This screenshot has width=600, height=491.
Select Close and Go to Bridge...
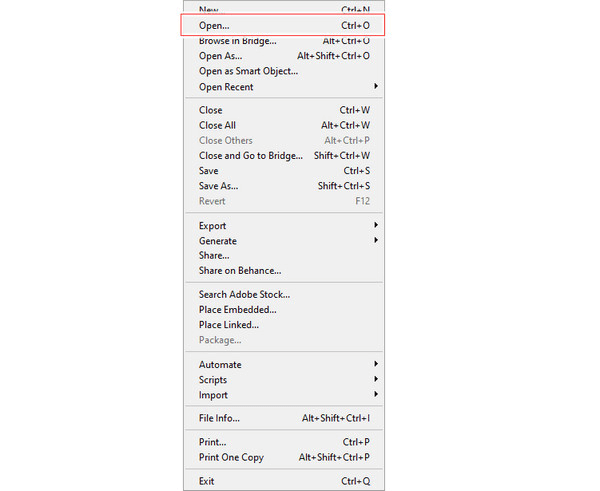pyautogui.click(x=284, y=156)
